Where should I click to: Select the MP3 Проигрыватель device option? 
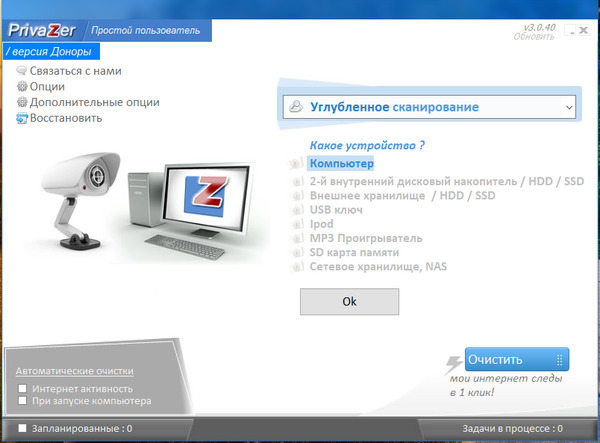[366, 239]
